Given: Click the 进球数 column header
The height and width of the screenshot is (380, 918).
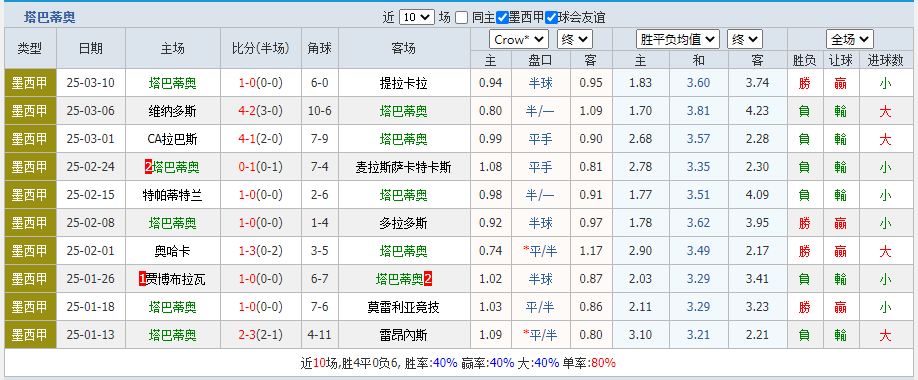Looking at the screenshot, I should (x=886, y=60).
